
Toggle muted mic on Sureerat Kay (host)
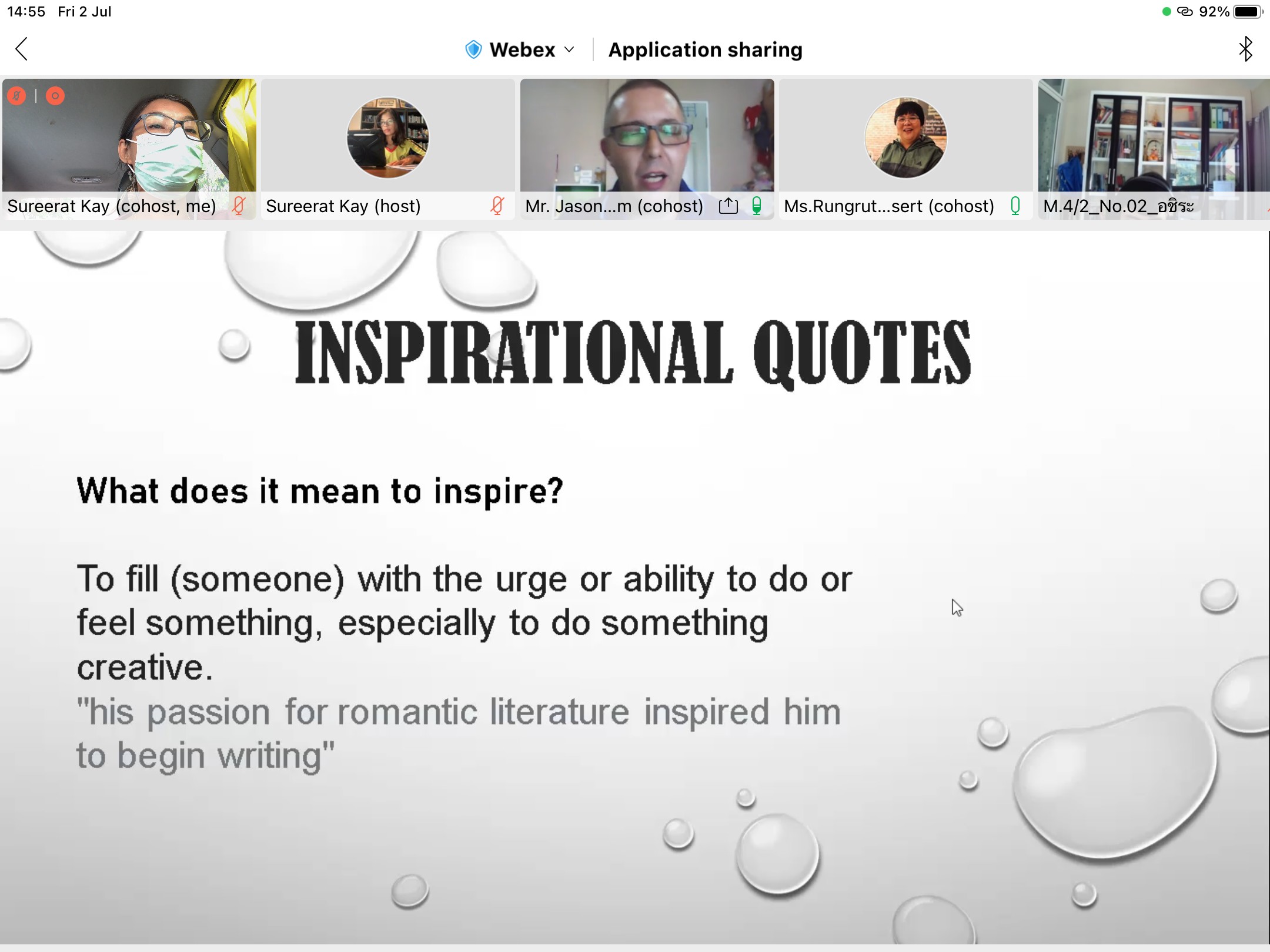pyautogui.click(x=497, y=206)
